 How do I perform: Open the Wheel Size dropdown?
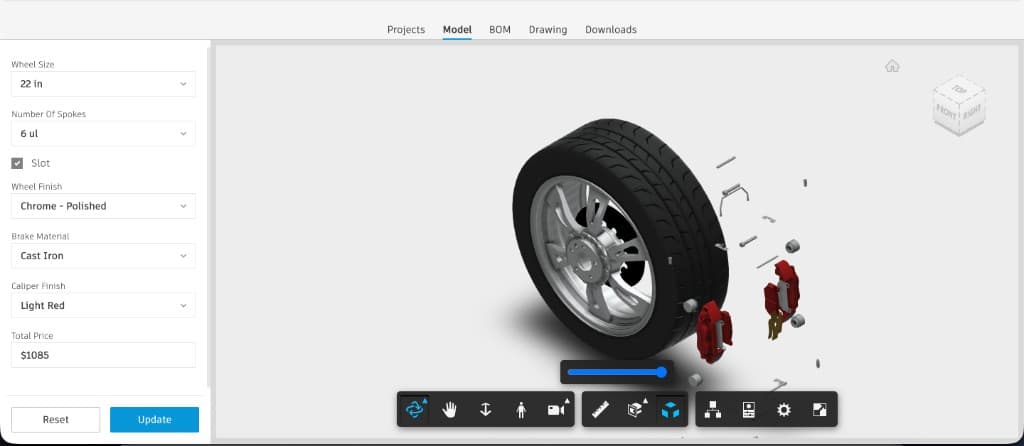point(103,84)
